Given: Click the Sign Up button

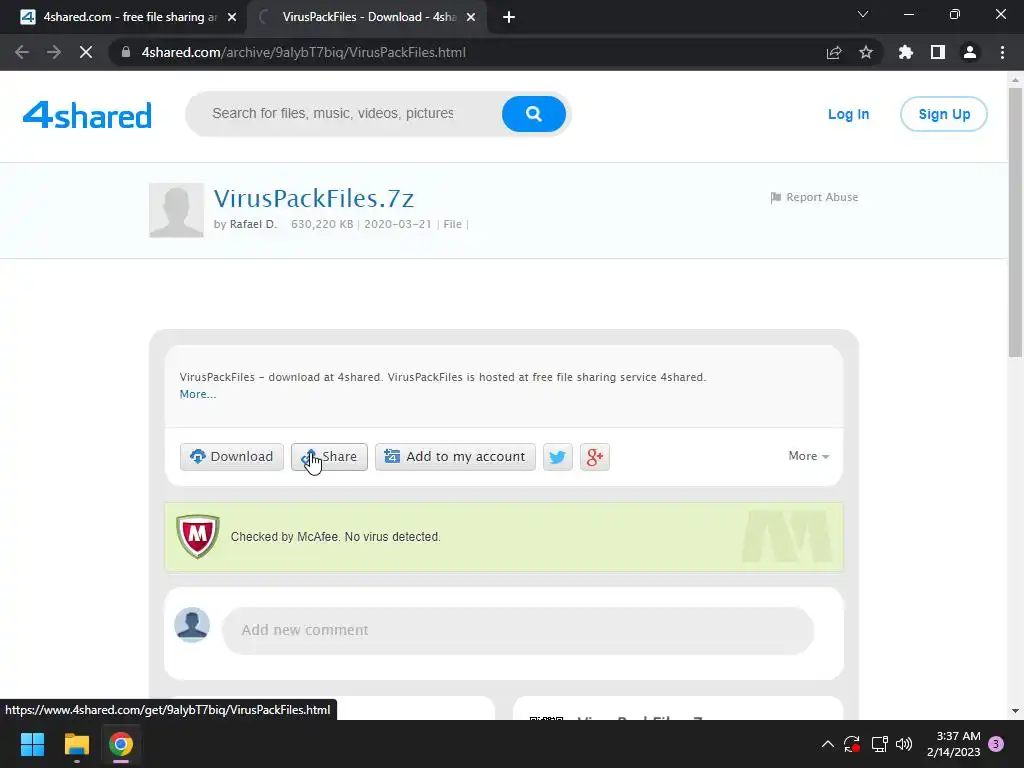Looking at the screenshot, I should pos(944,114).
